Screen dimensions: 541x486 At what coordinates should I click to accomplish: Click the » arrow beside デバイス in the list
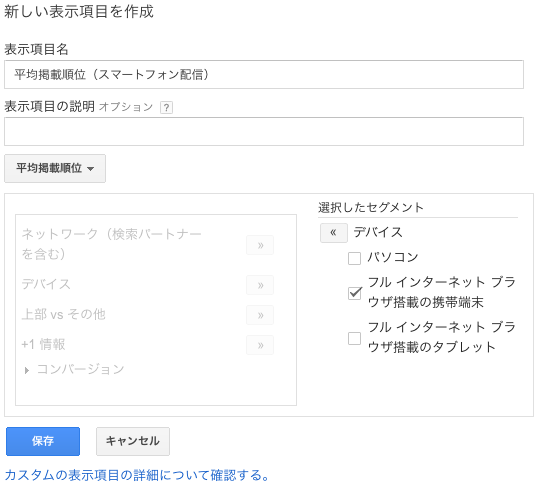260,285
